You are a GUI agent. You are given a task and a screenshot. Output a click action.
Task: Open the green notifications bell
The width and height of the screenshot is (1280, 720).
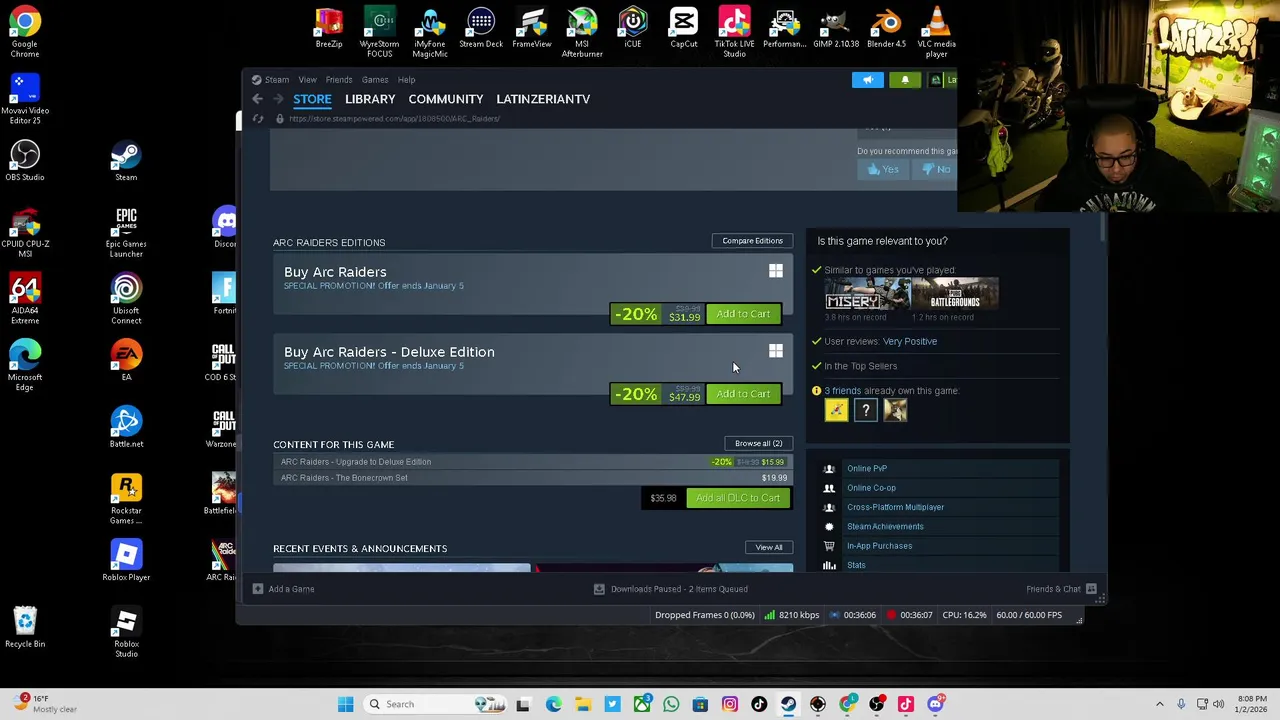click(x=905, y=80)
